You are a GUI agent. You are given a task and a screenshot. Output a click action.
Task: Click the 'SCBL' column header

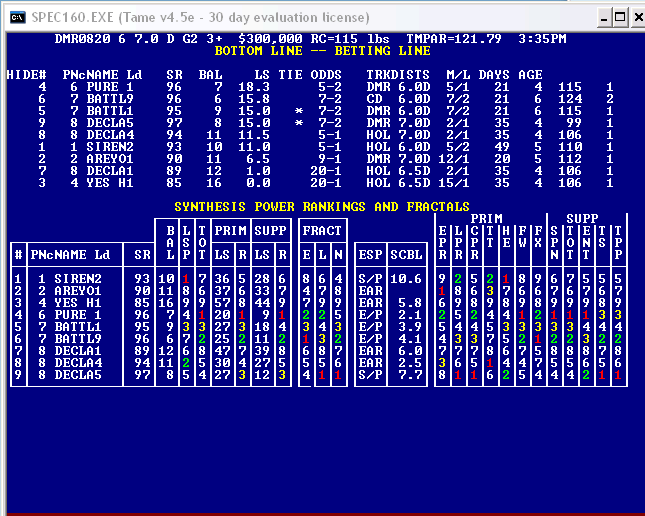406,254
